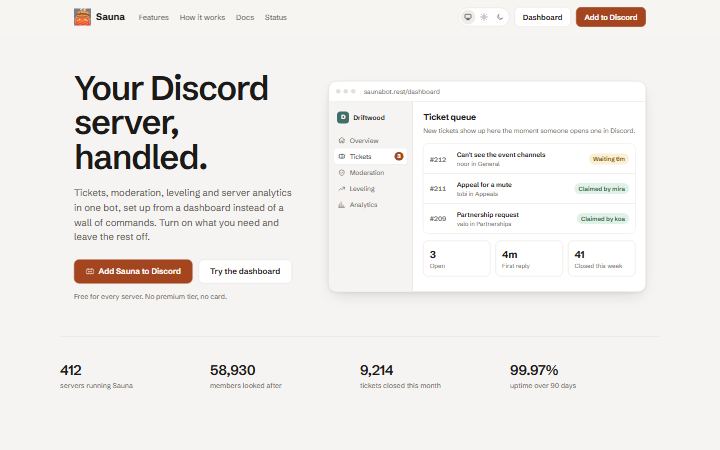Viewport: 720px width, 450px height.
Task: Select Leveling in the sidebar
Action: 370,189
